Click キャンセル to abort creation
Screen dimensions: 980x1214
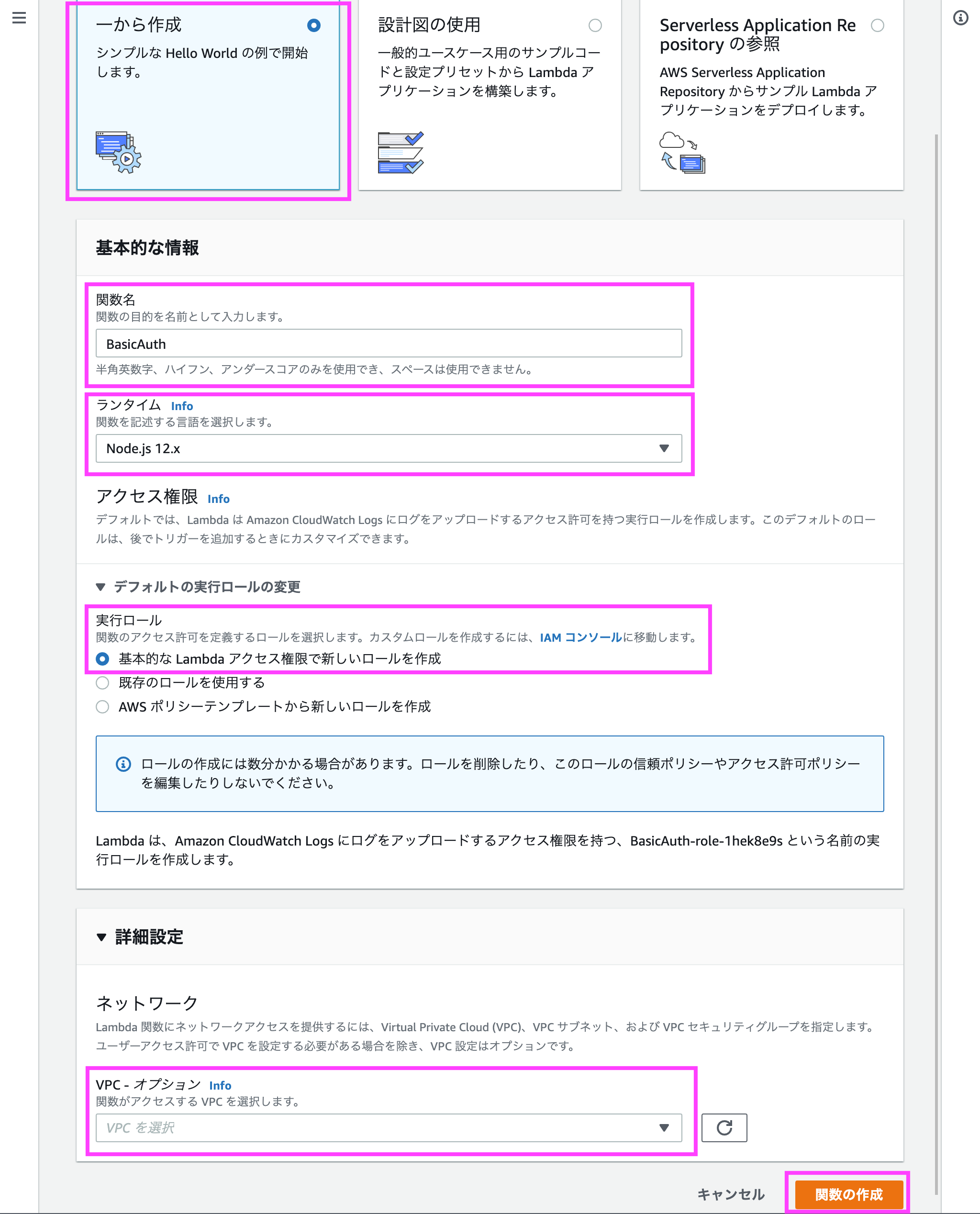731,1194
